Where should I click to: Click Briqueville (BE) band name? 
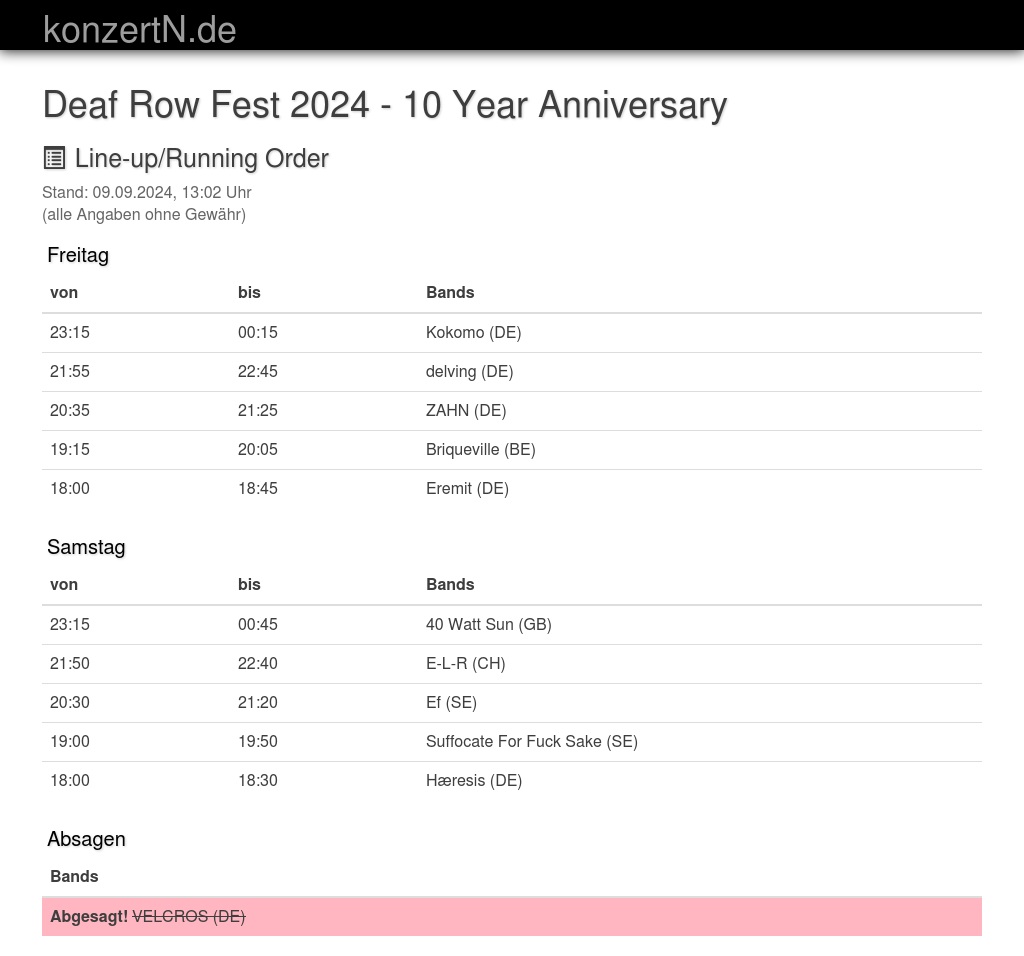tap(481, 449)
